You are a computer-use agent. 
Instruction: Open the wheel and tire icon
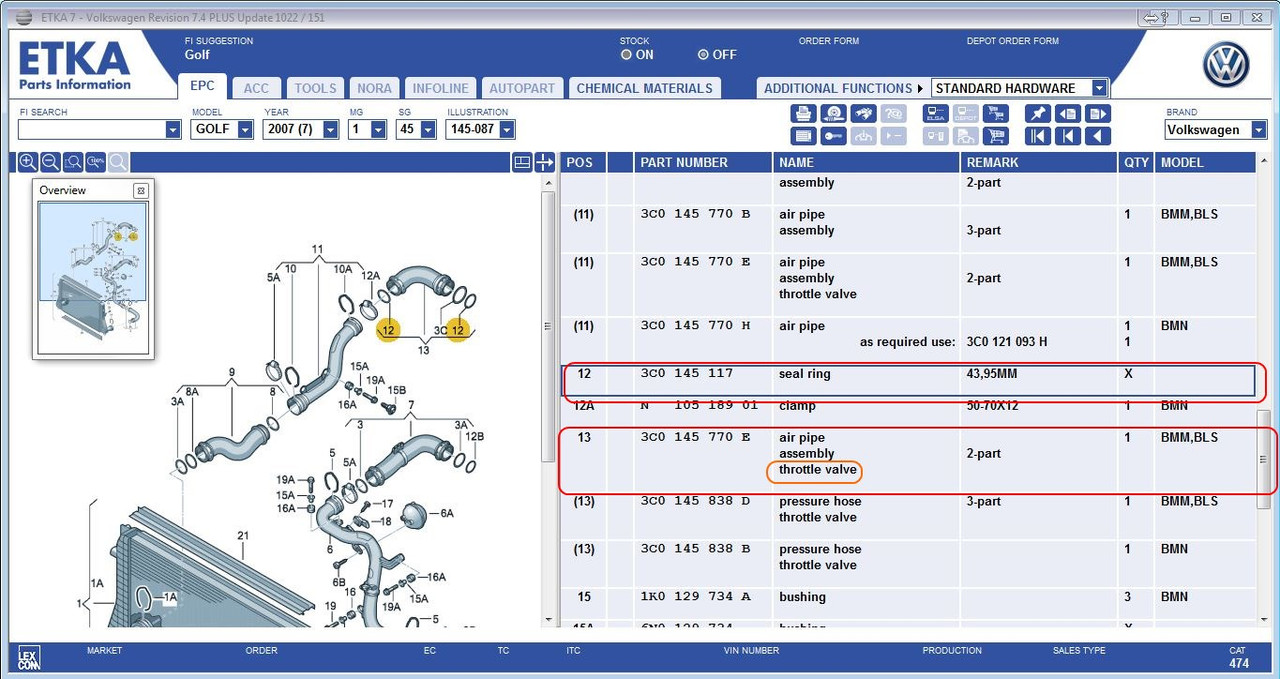(834, 114)
